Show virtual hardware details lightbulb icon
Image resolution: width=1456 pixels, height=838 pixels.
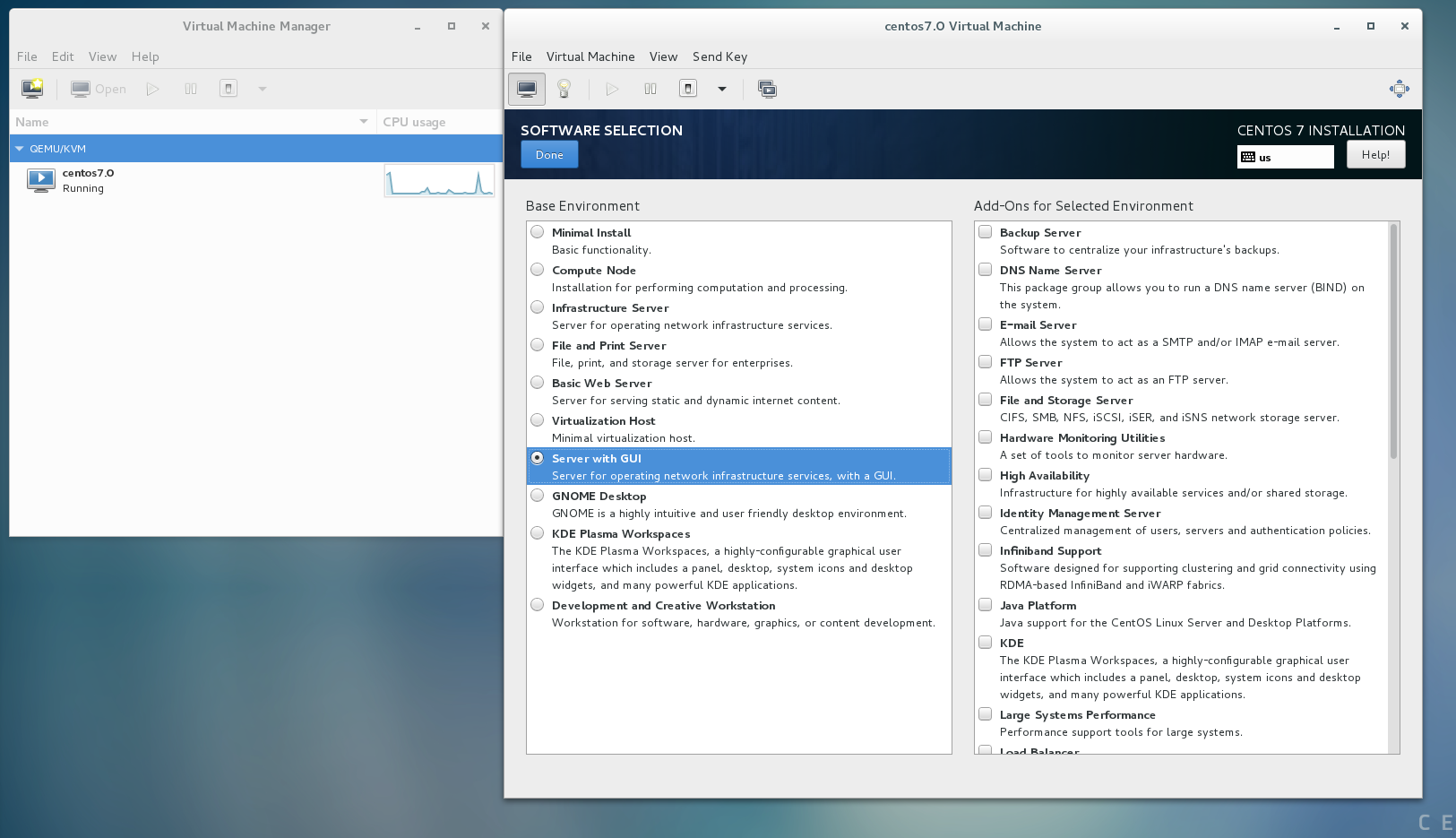(564, 89)
